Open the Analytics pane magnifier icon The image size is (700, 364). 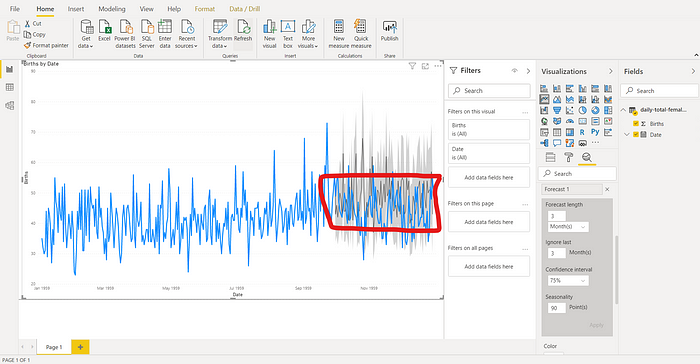coord(587,157)
